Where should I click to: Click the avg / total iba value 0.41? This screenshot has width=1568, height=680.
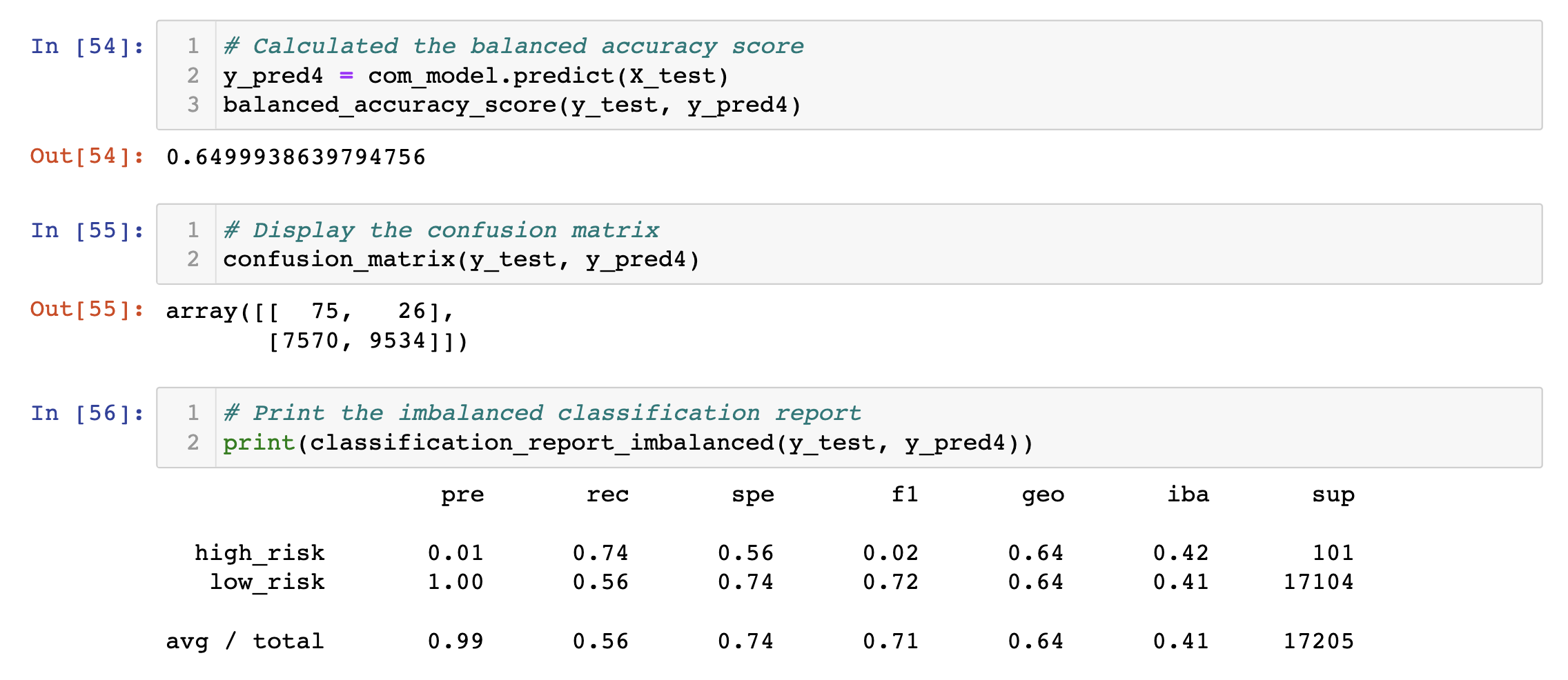pos(1181,641)
